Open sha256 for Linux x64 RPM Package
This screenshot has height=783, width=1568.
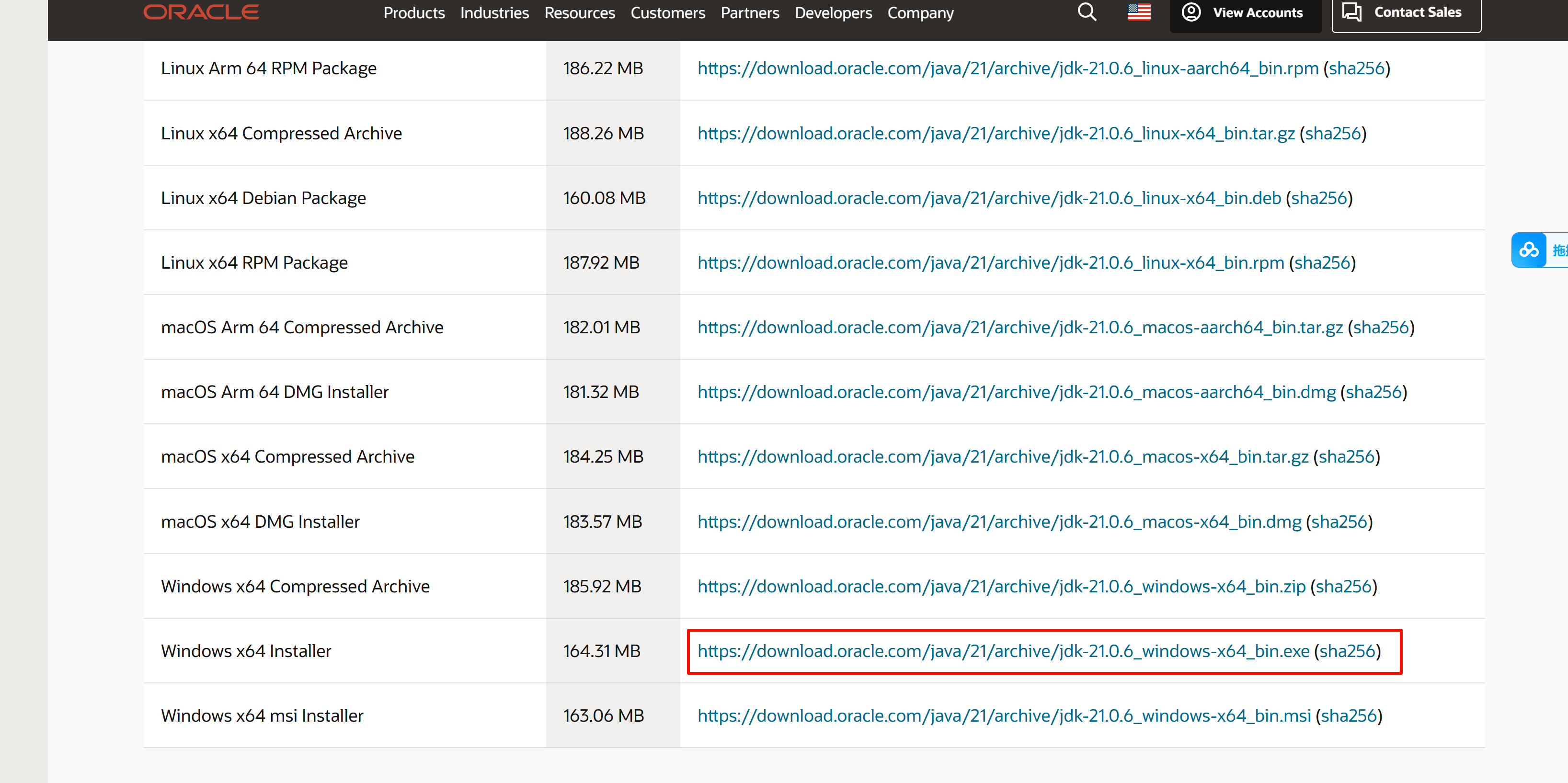(1322, 262)
